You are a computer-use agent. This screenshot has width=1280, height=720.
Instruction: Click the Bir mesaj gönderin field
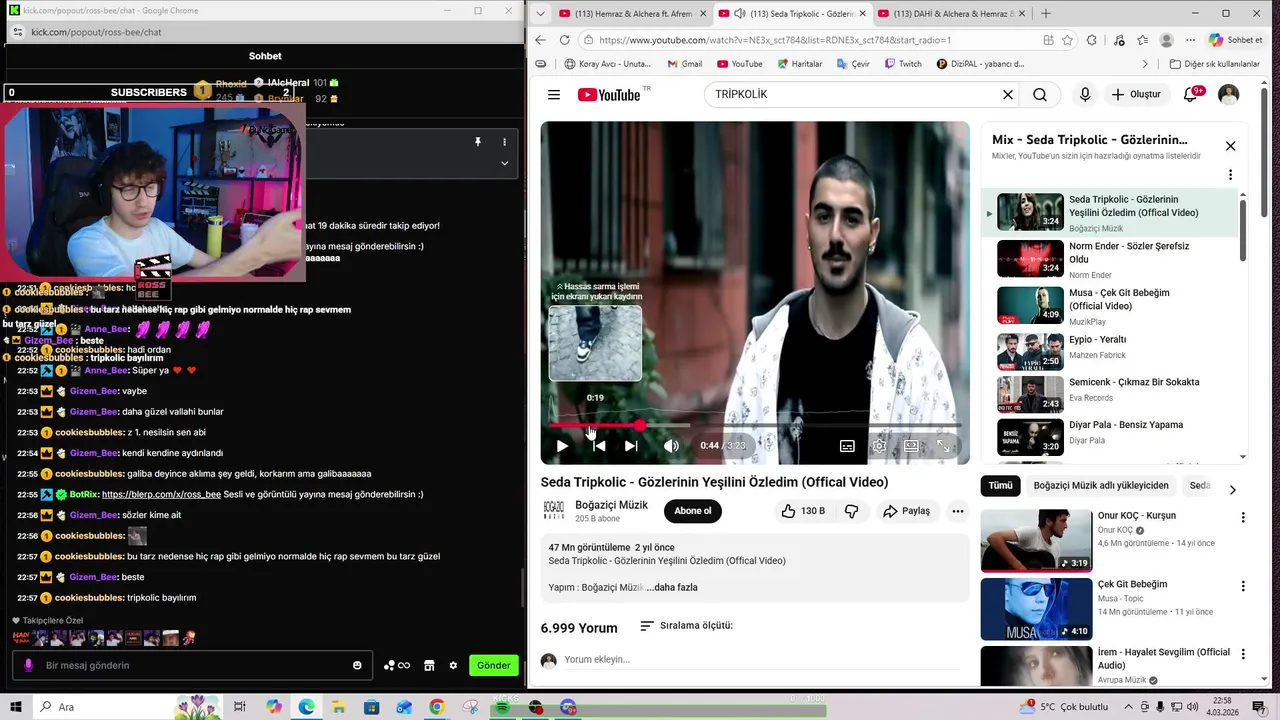pos(192,665)
